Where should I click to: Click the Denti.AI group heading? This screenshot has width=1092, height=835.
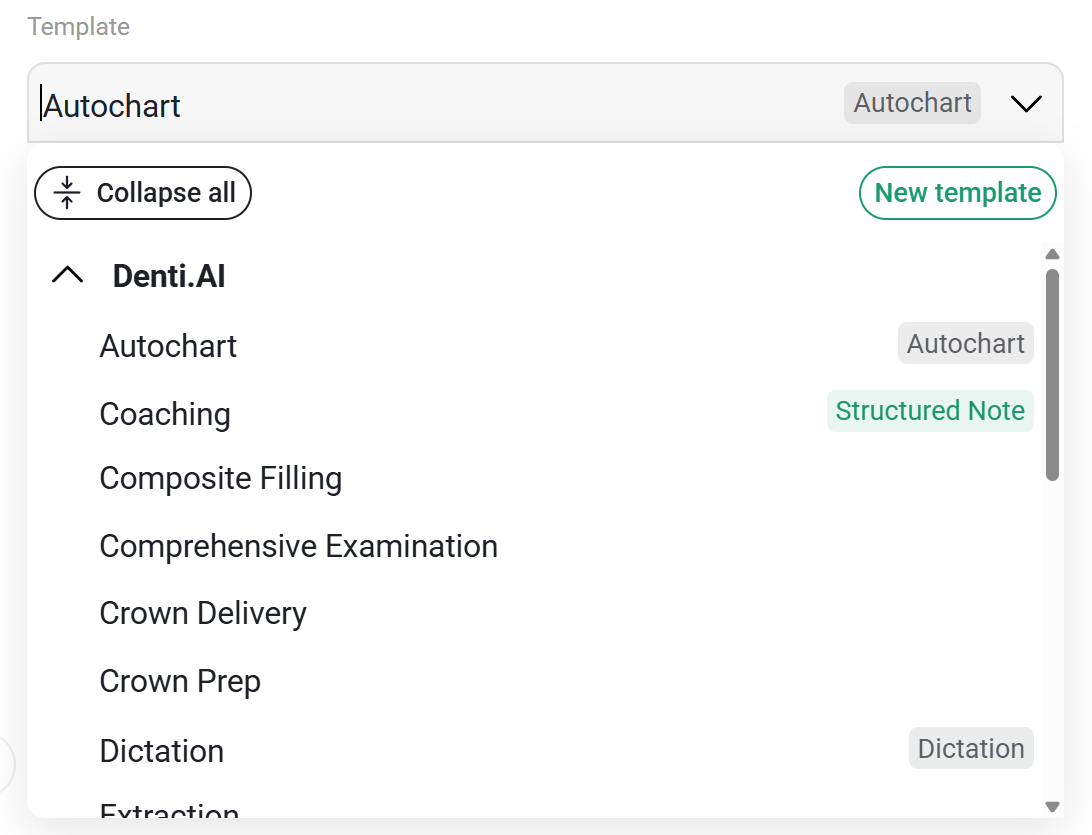pos(169,276)
